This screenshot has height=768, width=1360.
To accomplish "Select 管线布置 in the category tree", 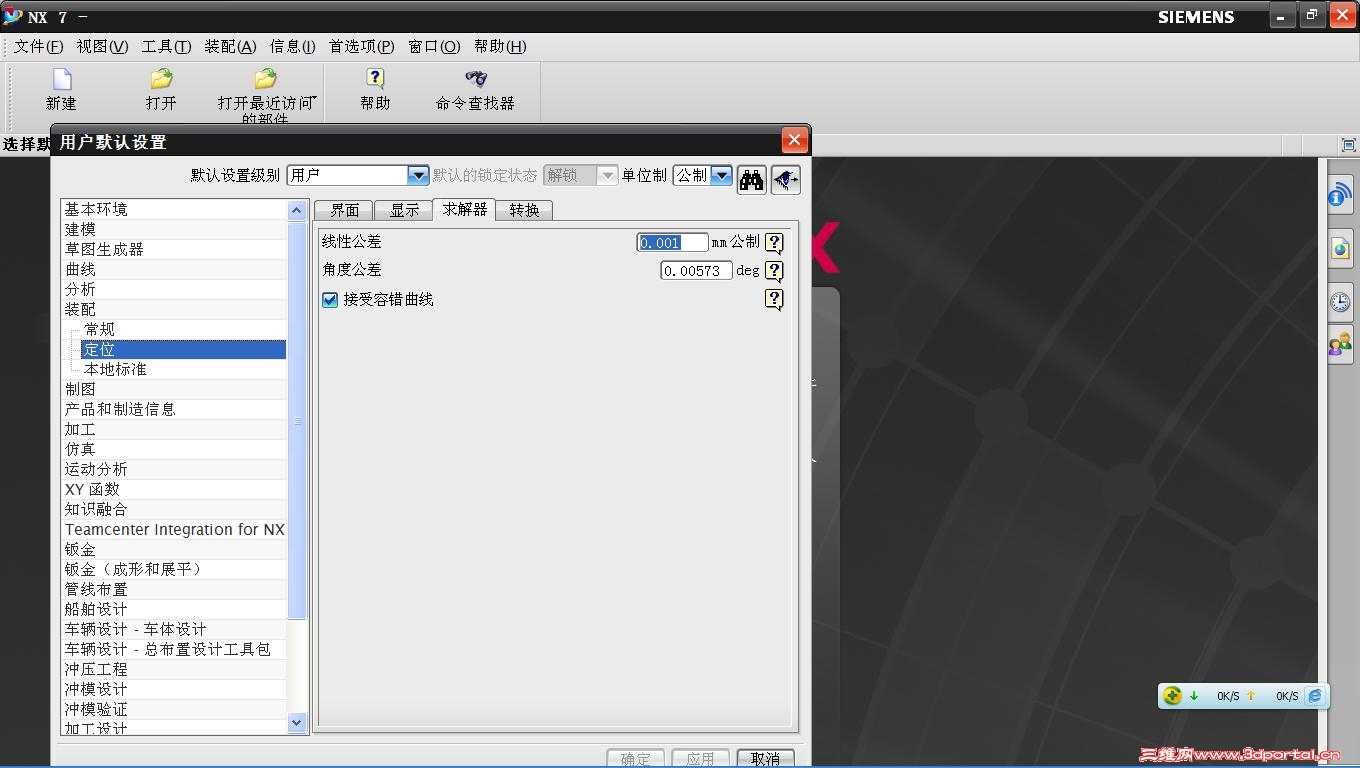I will (x=96, y=589).
